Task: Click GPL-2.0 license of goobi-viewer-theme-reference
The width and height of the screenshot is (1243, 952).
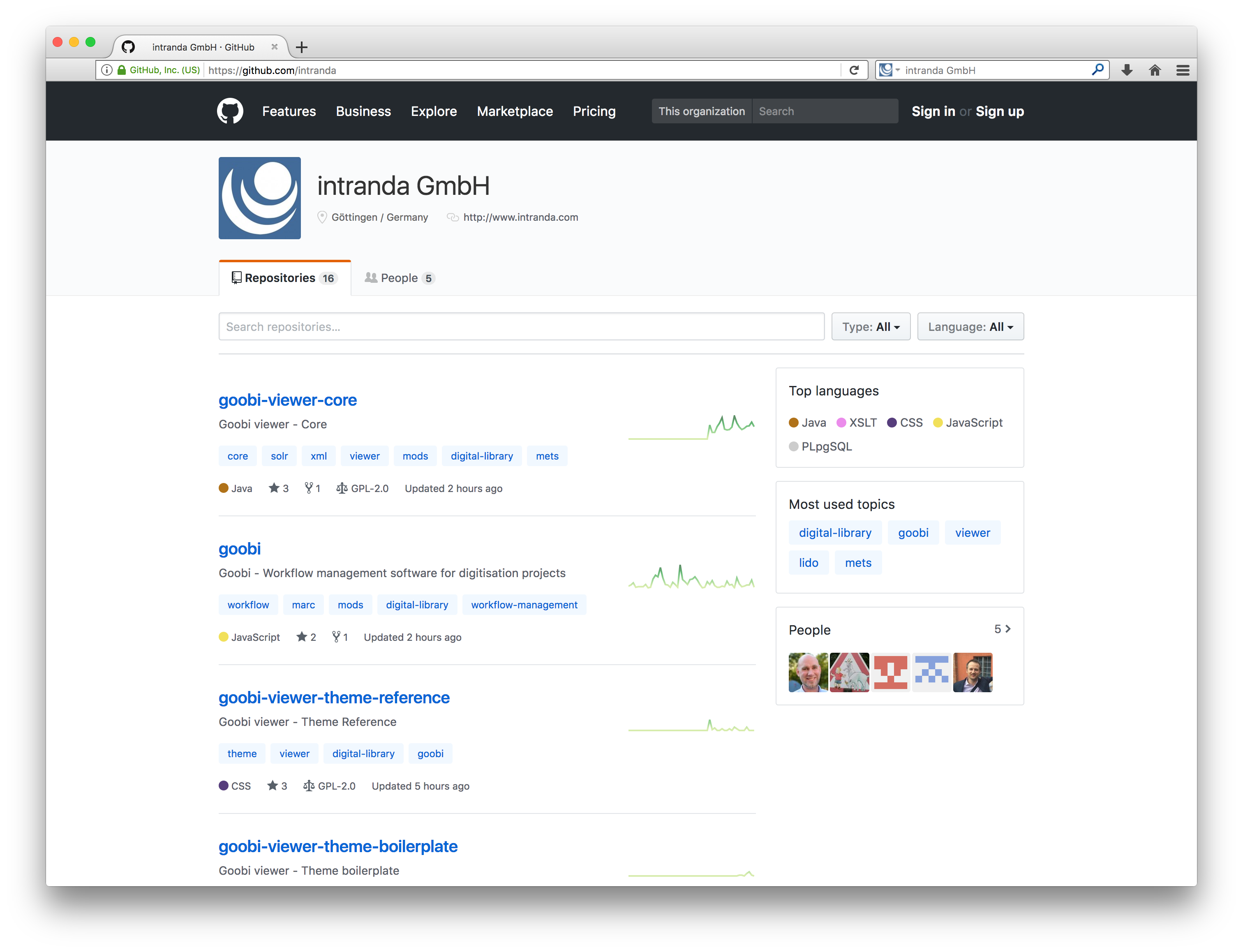Action: click(329, 786)
